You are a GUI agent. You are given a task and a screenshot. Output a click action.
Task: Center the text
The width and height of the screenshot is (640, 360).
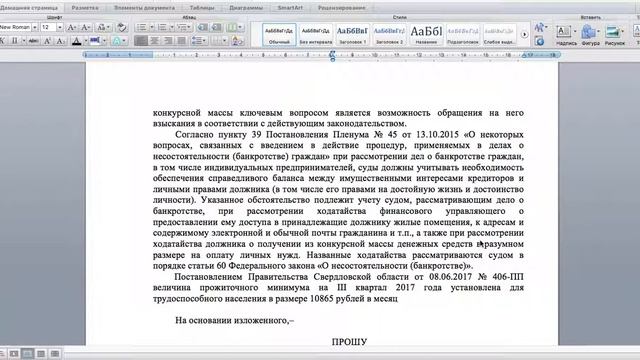pos(154,41)
